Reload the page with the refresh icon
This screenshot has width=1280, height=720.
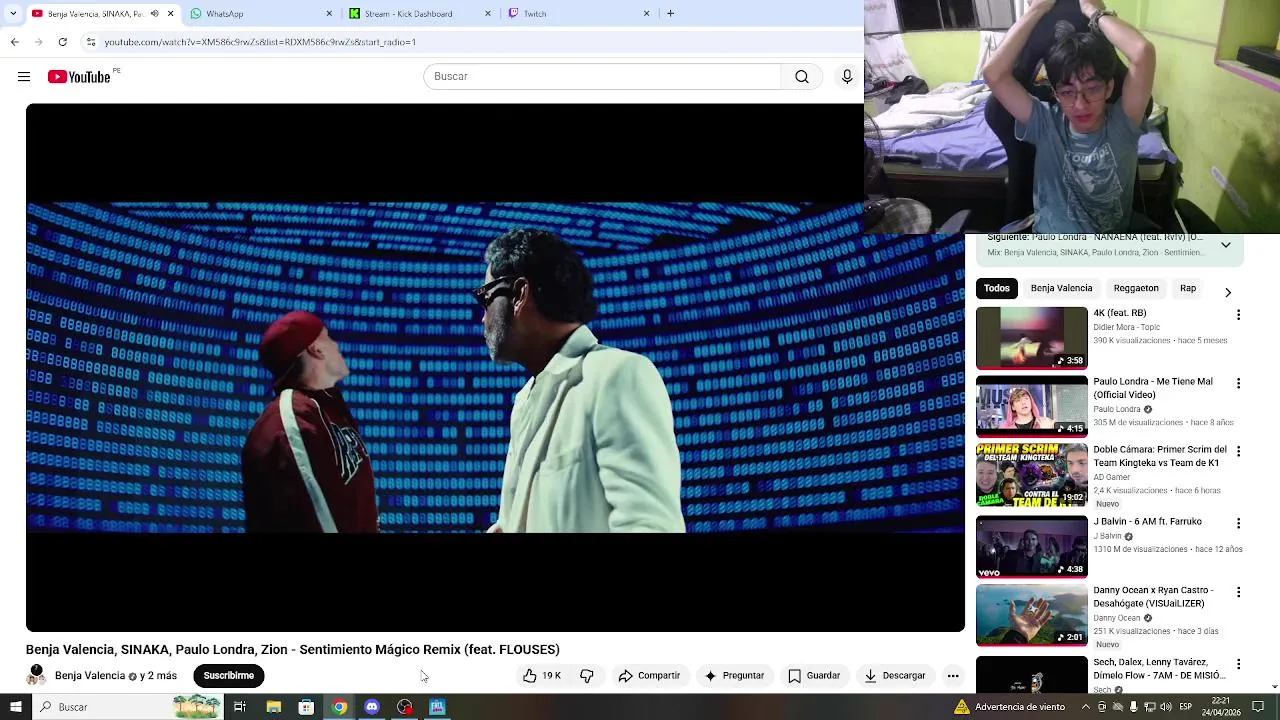click(62, 42)
